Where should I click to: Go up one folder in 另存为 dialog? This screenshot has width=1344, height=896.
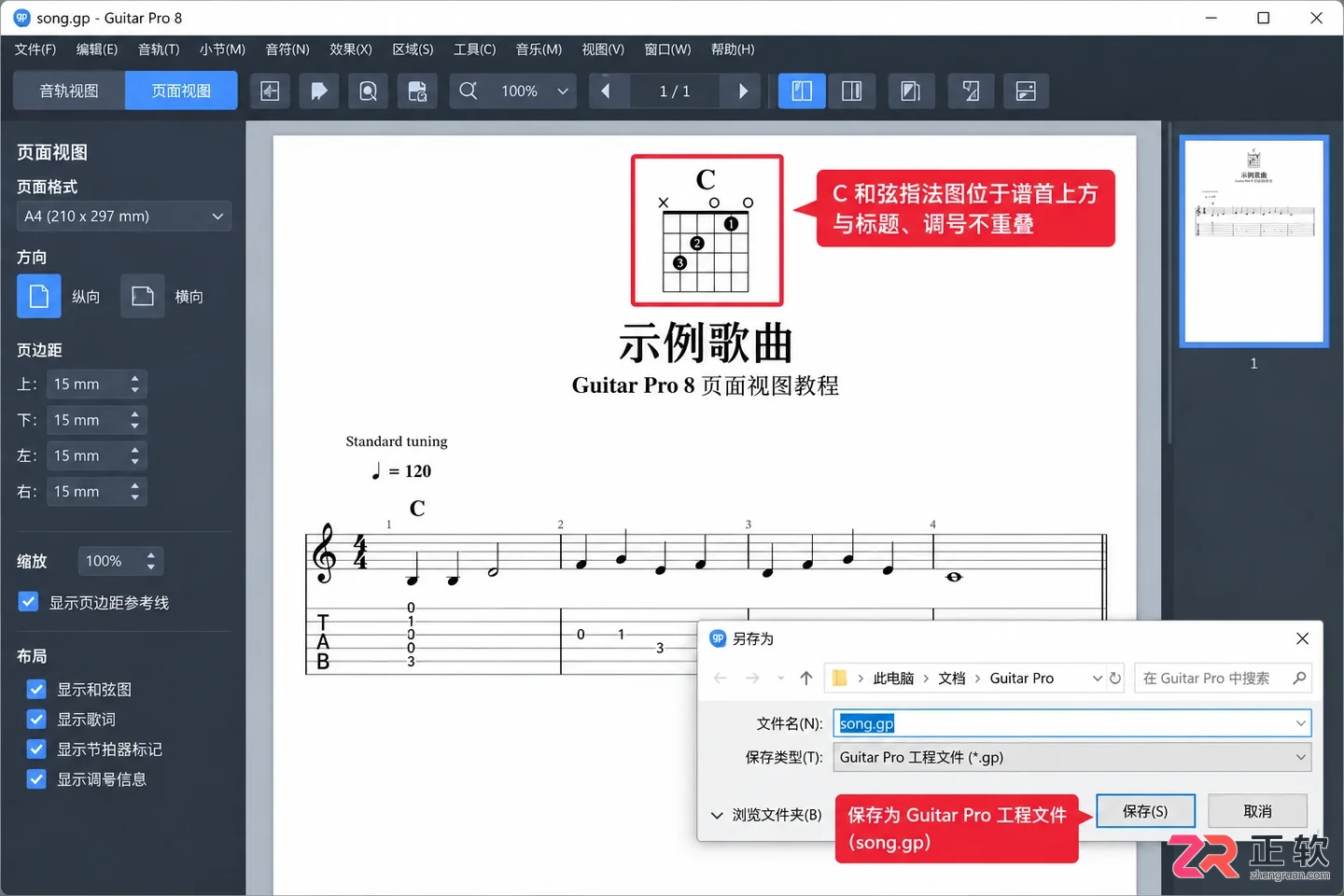806,679
